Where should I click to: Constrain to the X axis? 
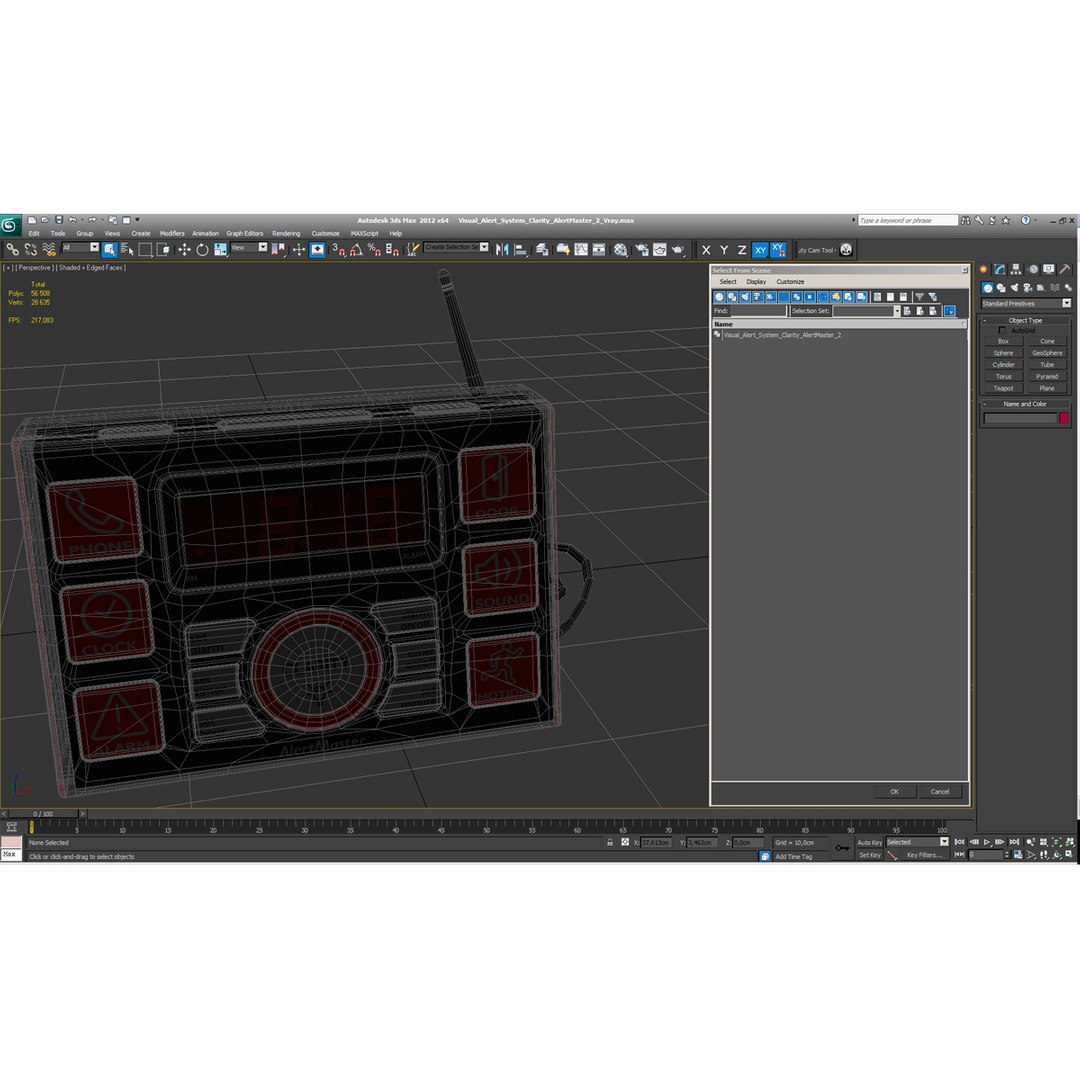[x=706, y=250]
